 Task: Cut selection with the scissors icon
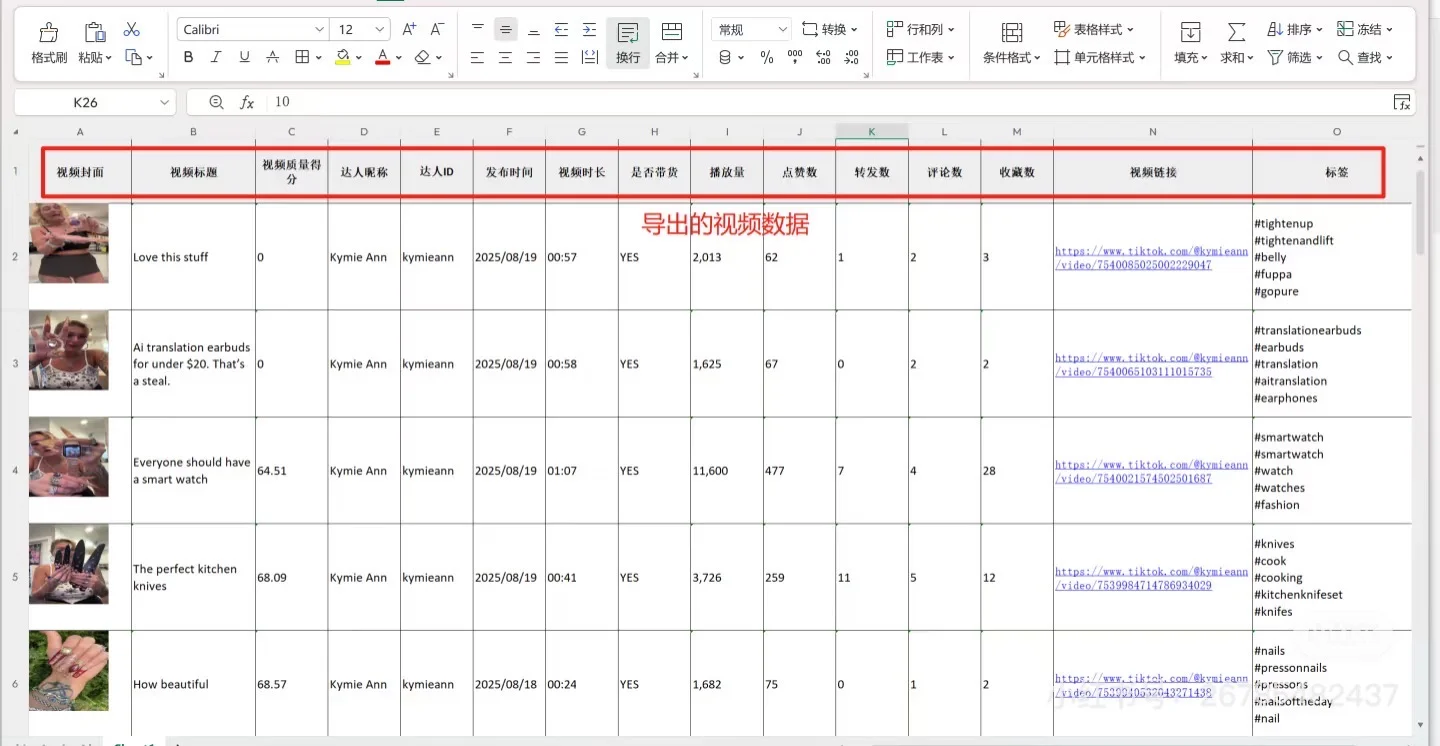pos(132,29)
